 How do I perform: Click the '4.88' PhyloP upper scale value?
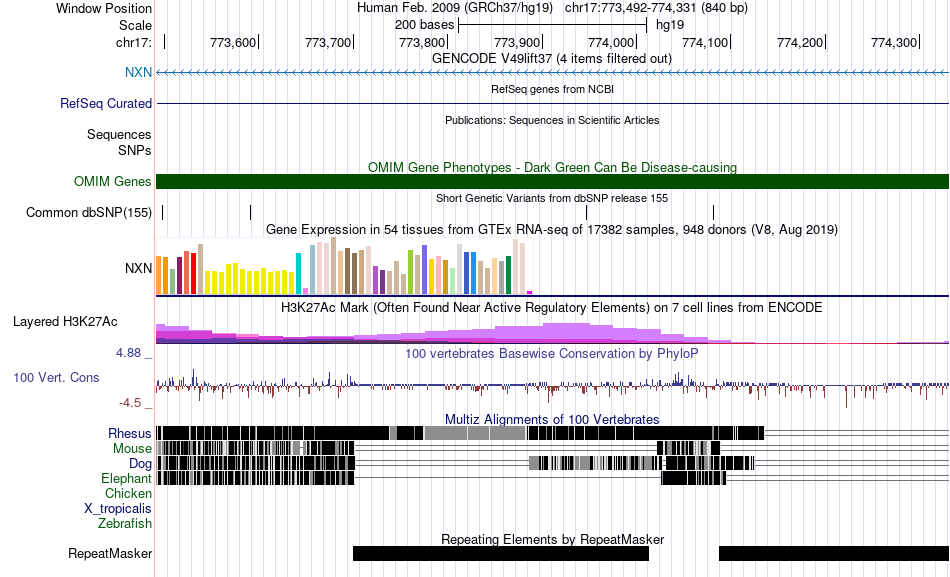click(128, 353)
